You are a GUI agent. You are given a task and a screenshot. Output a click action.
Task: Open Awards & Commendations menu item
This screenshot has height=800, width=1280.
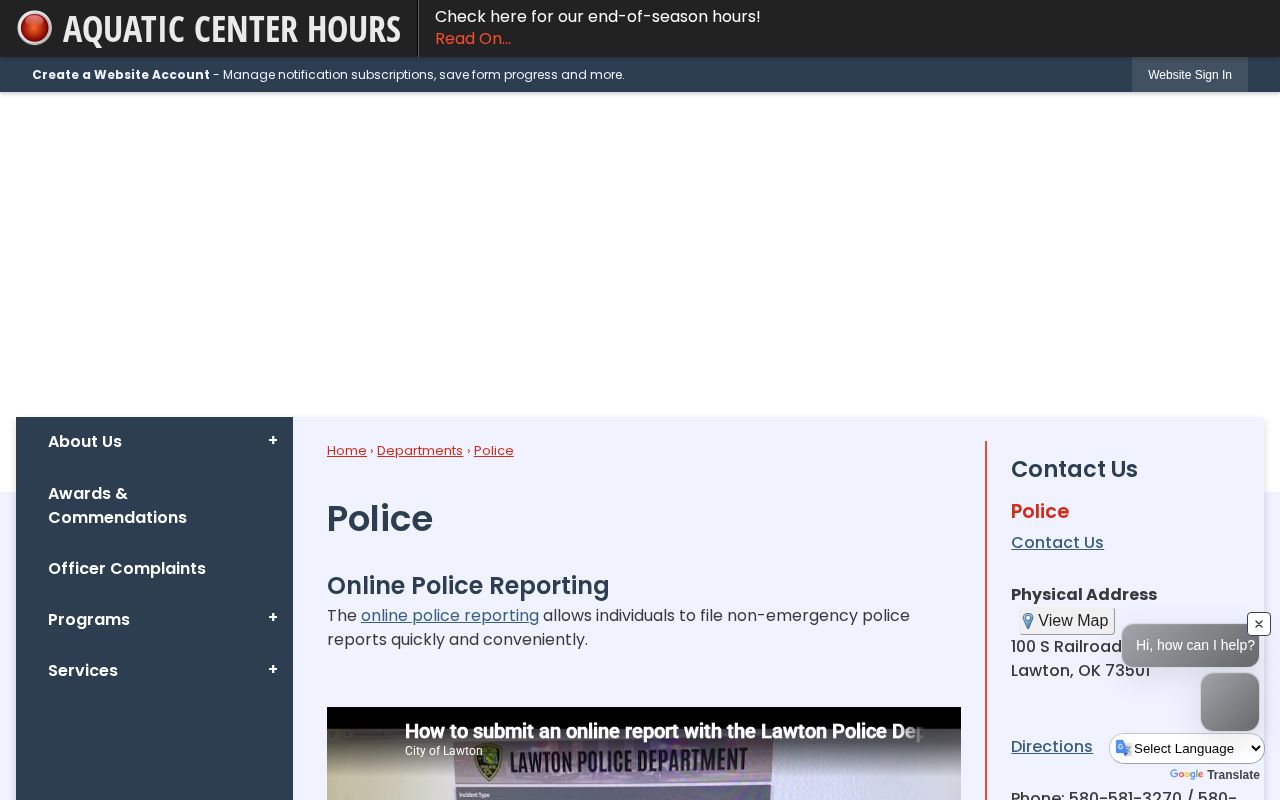tap(117, 506)
